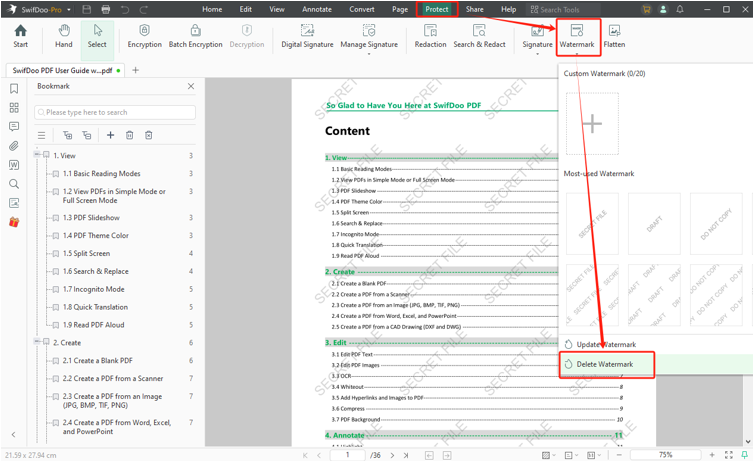Open the user account icon

[663, 9]
